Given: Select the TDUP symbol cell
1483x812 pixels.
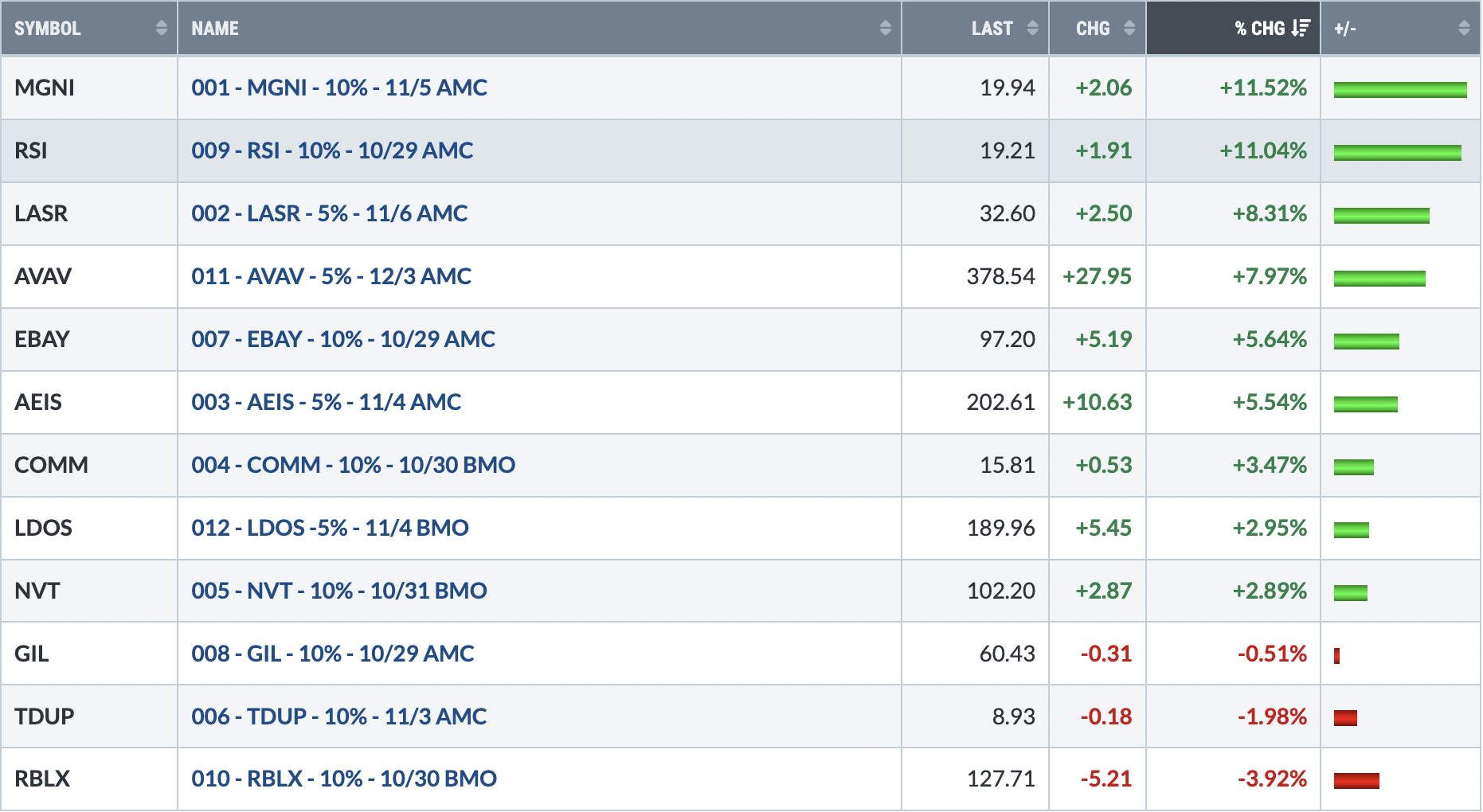Looking at the screenshot, I should 89,716.
